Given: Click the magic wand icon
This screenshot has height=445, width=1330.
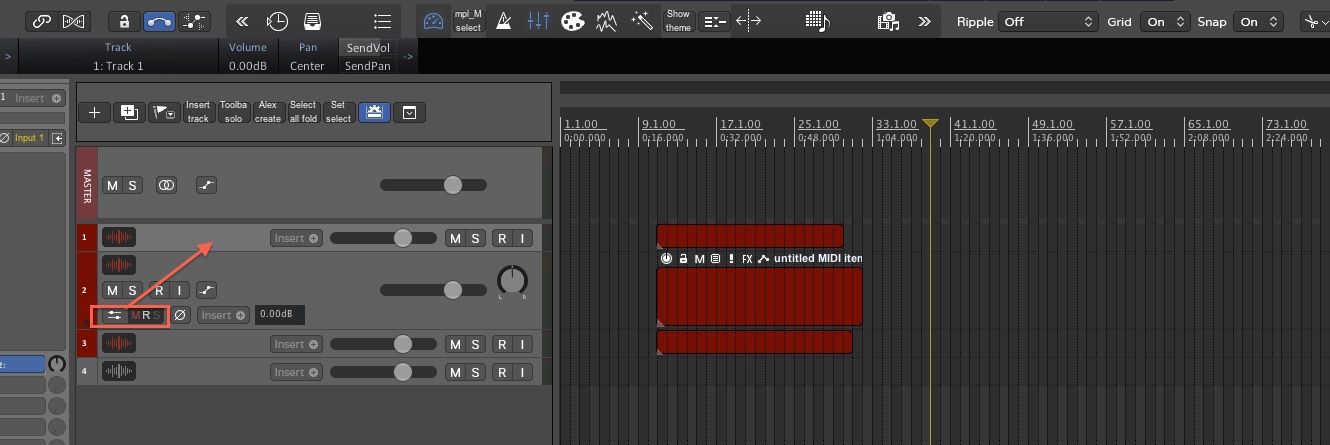Looking at the screenshot, I should click(x=642, y=21).
